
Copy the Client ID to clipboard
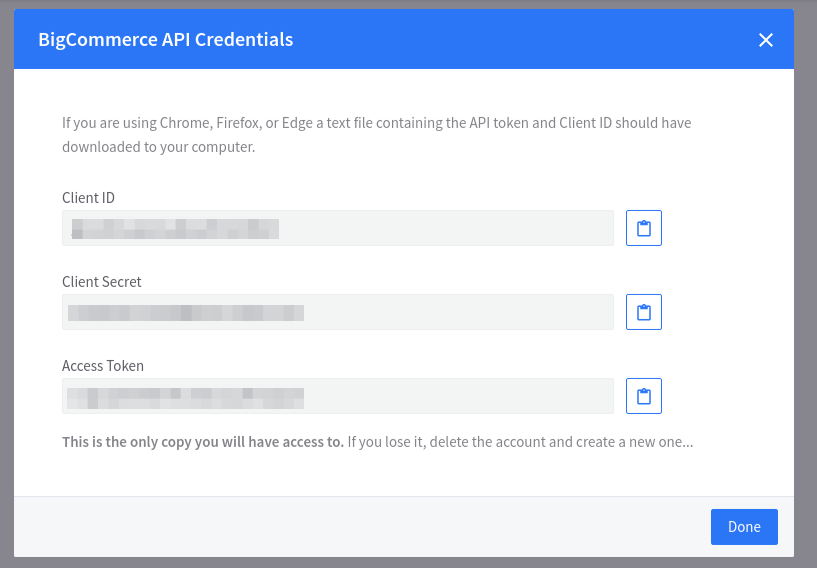coord(644,228)
